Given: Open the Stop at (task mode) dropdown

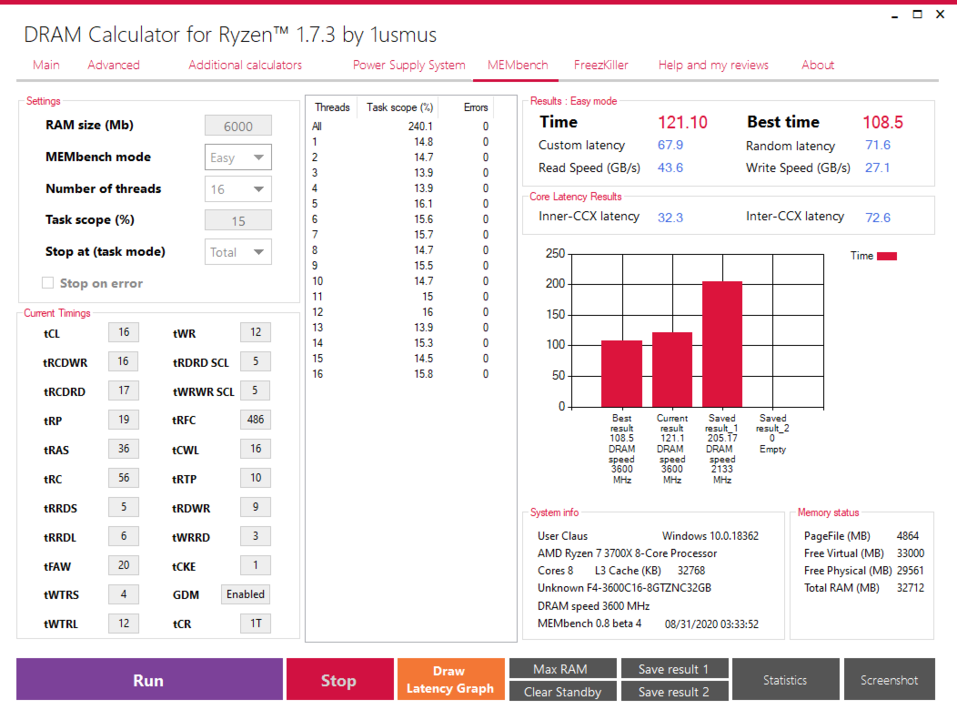Looking at the screenshot, I should pyautogui.click(x=238, y=252).
